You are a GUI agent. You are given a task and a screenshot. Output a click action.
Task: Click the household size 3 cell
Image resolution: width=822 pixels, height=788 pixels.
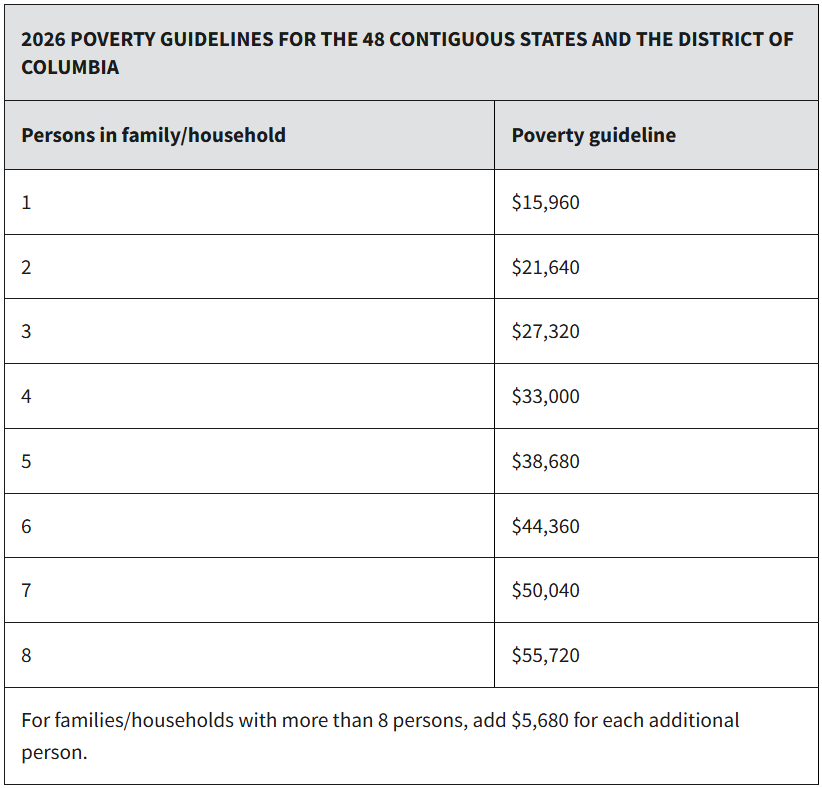point(26,331)
